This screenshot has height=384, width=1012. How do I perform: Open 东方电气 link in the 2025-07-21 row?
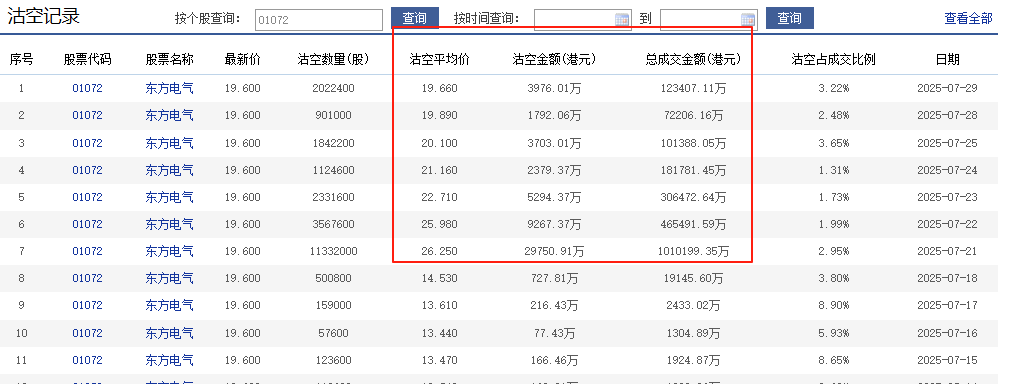click(169, 251)
